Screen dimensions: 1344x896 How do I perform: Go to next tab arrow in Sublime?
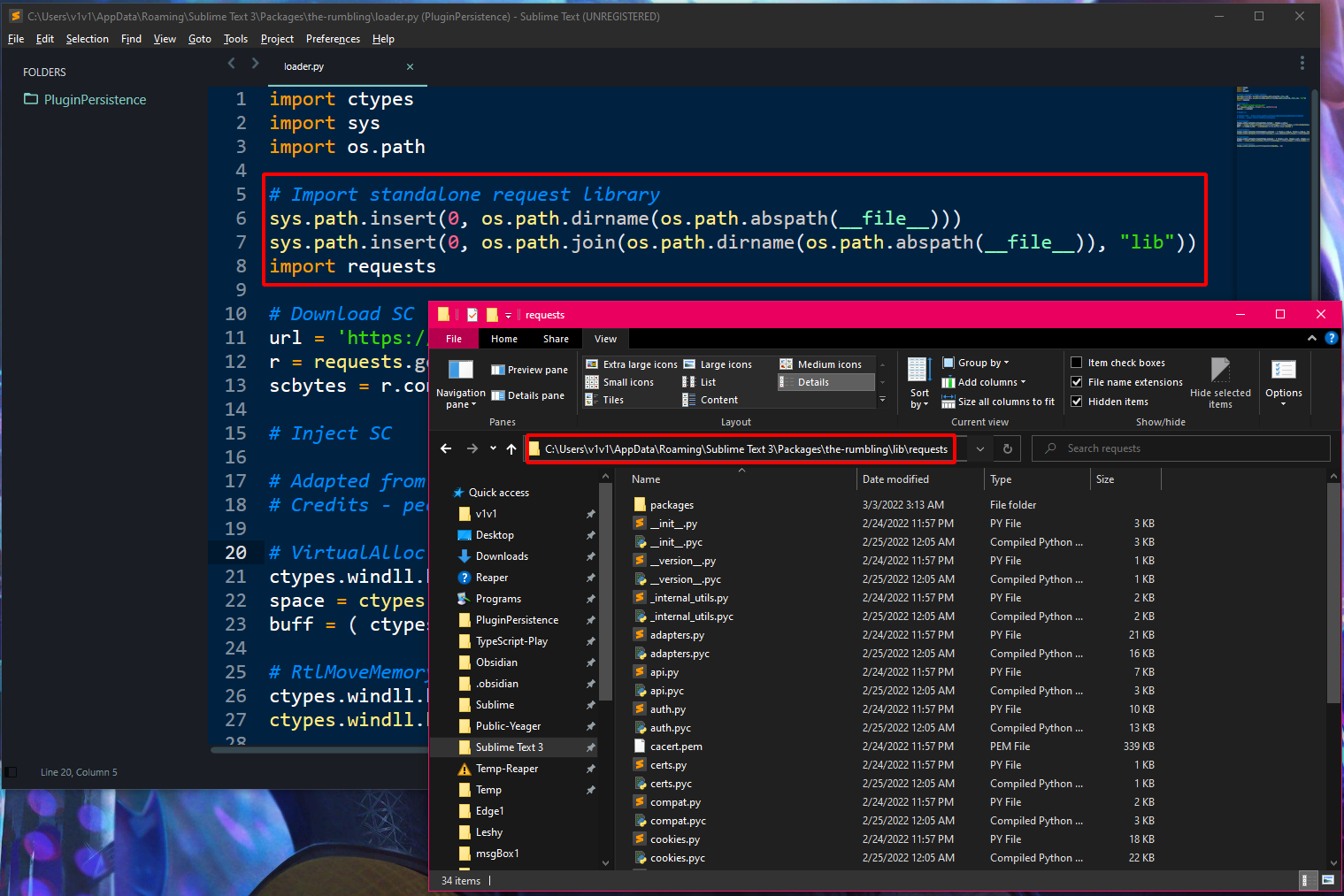(256, 63)
